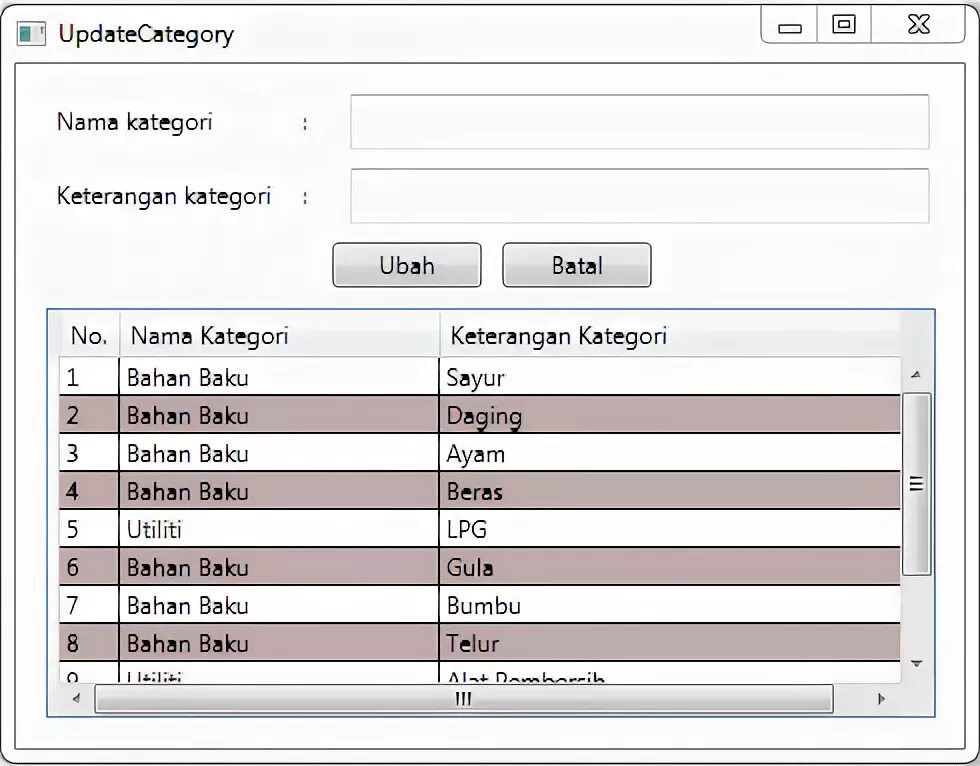
Task: Select the Telur cell in row 8
Action: [670, 643]
